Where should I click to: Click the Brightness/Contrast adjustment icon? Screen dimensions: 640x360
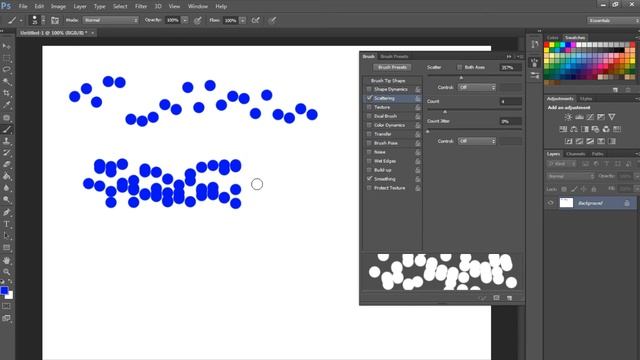[568, 117]
